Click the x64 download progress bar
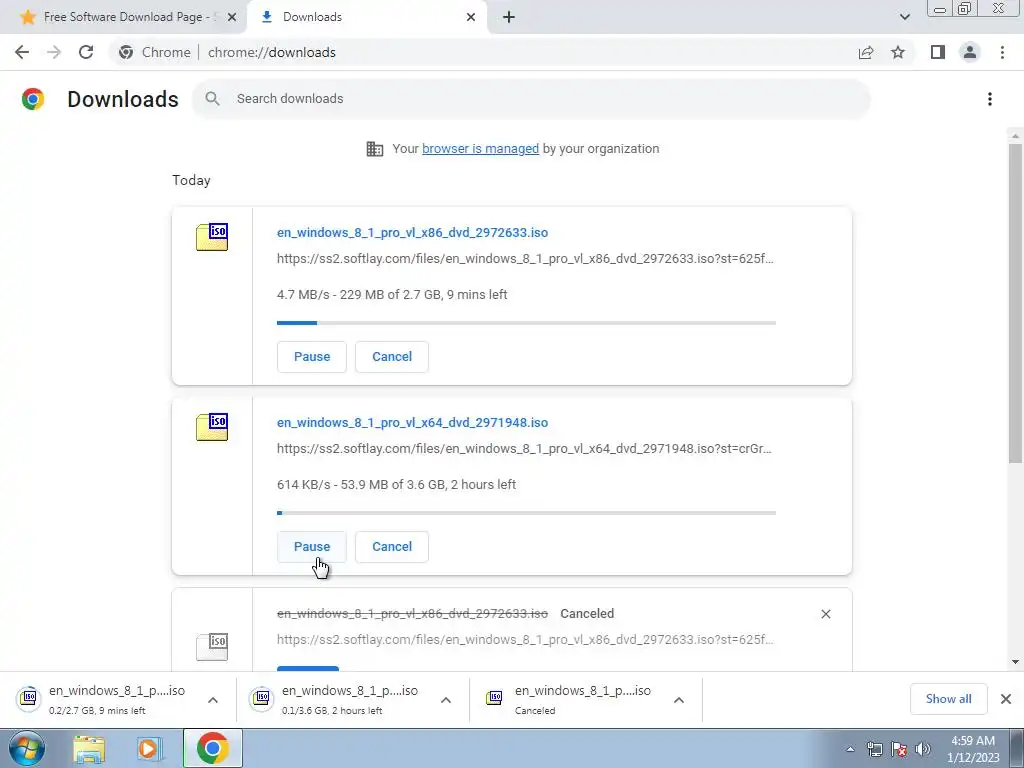Screen dimensions: 1024x768 (526, 513)
